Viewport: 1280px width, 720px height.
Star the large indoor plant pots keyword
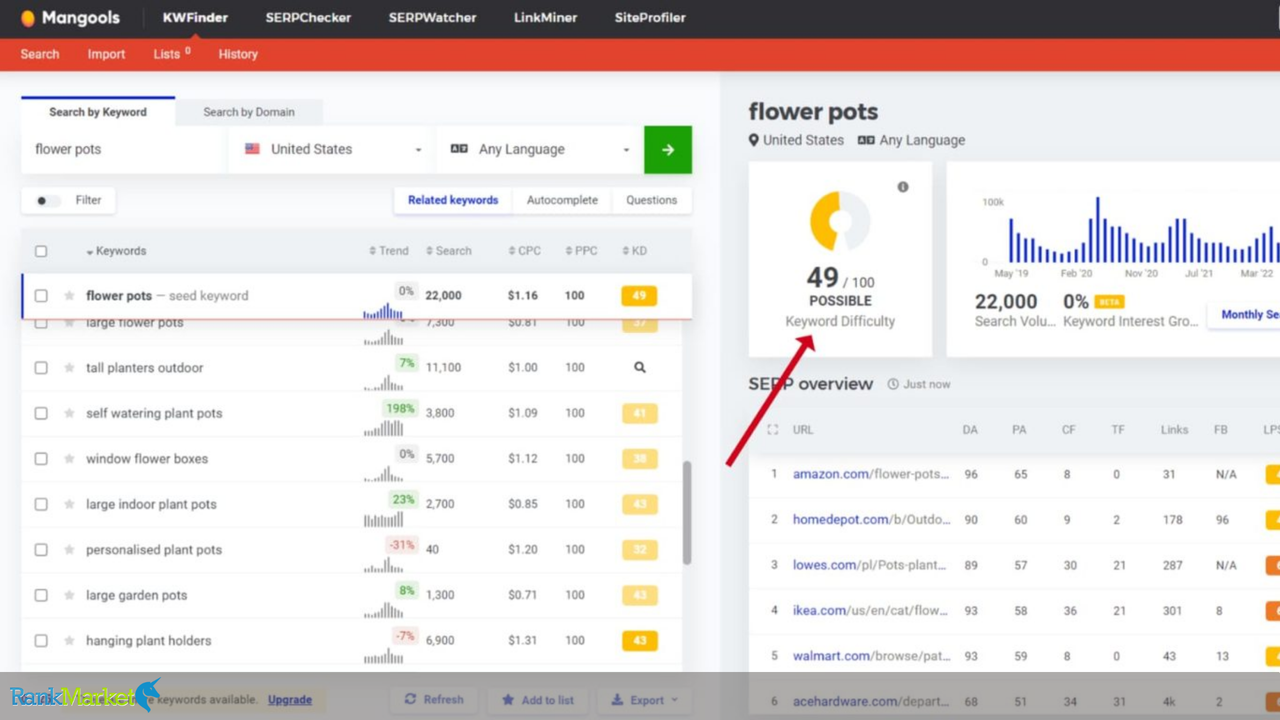click(x=69, y=504)
